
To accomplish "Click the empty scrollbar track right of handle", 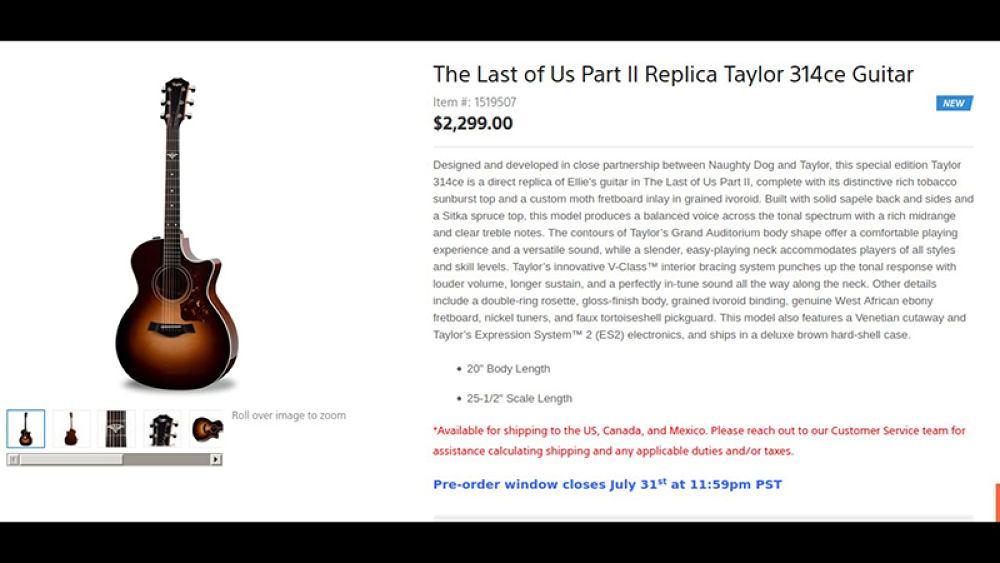I will pos(166,459).
